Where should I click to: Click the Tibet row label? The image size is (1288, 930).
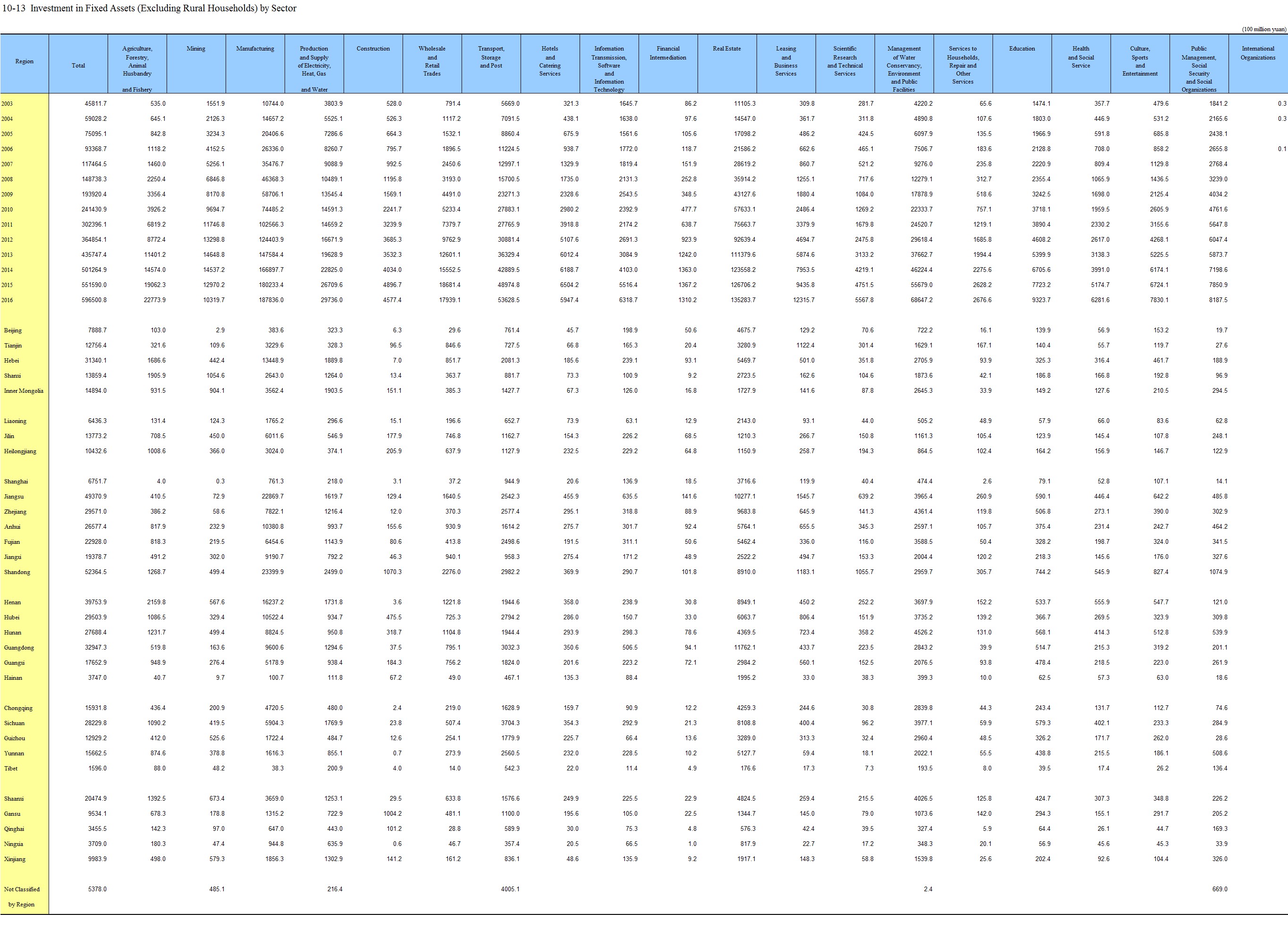click(11, 769)
